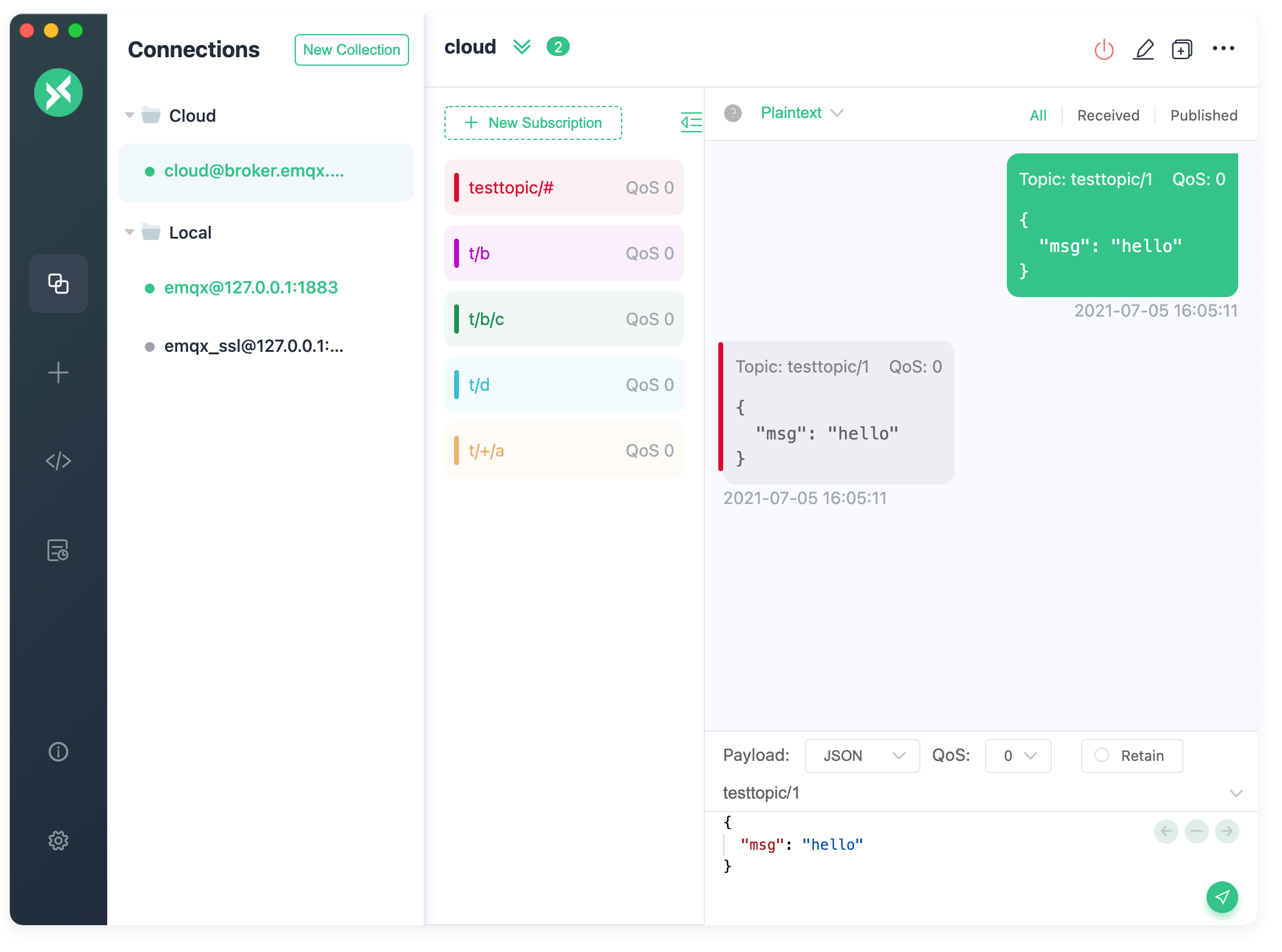Click the New Collection button
The height and width of the screenshot is (952, 1282).
click(353, 48)
